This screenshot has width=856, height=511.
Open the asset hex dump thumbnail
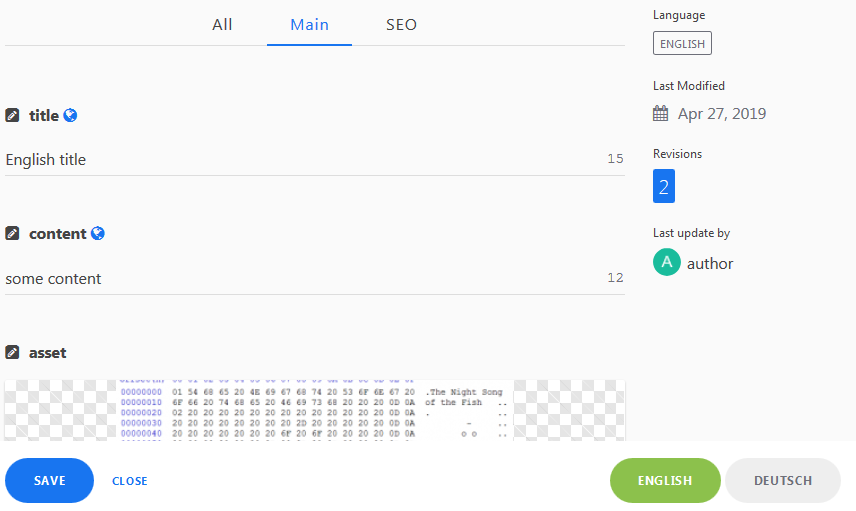pyautogui.click(x=315, y=410)
